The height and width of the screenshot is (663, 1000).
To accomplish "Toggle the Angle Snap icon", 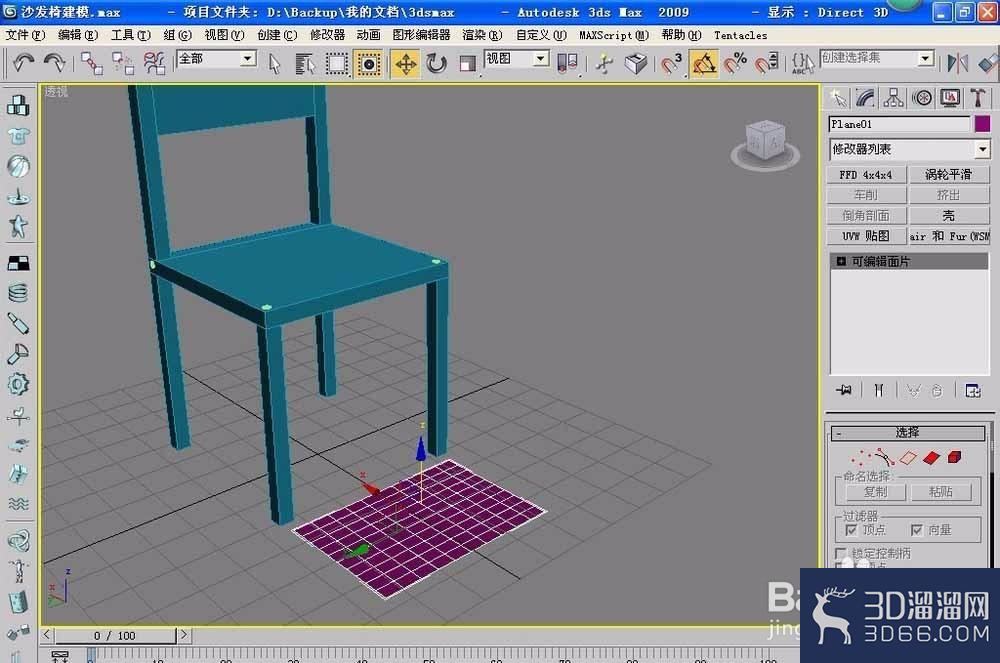I will (704, 64).
